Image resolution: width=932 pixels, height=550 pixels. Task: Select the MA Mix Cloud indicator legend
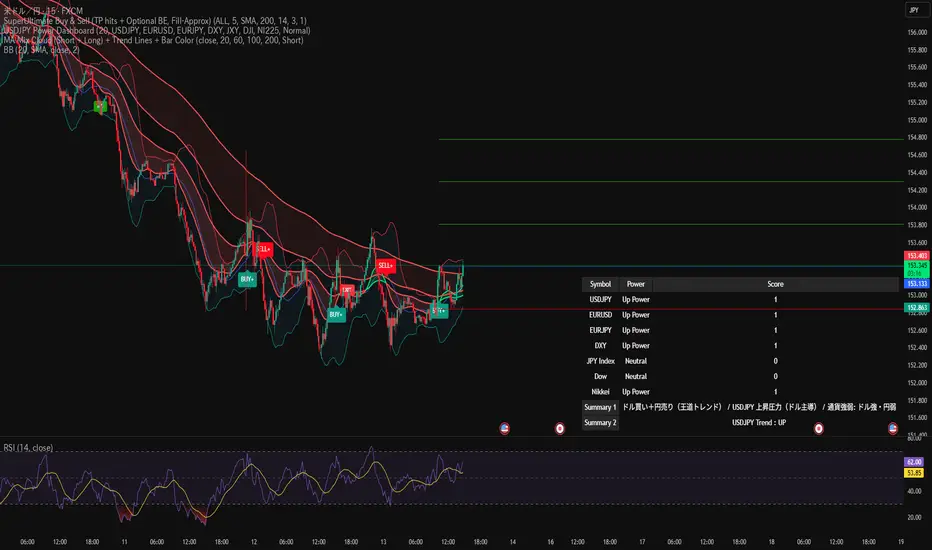point(153,40)
